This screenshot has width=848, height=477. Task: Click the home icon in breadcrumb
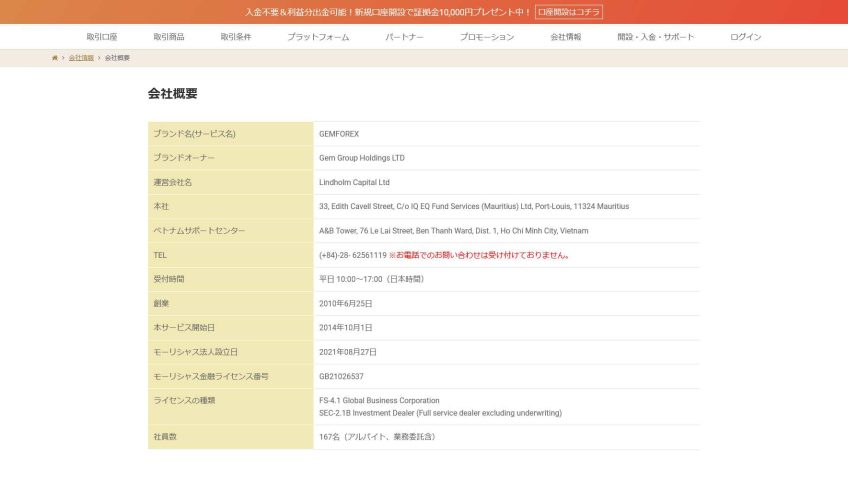(55, 58)
